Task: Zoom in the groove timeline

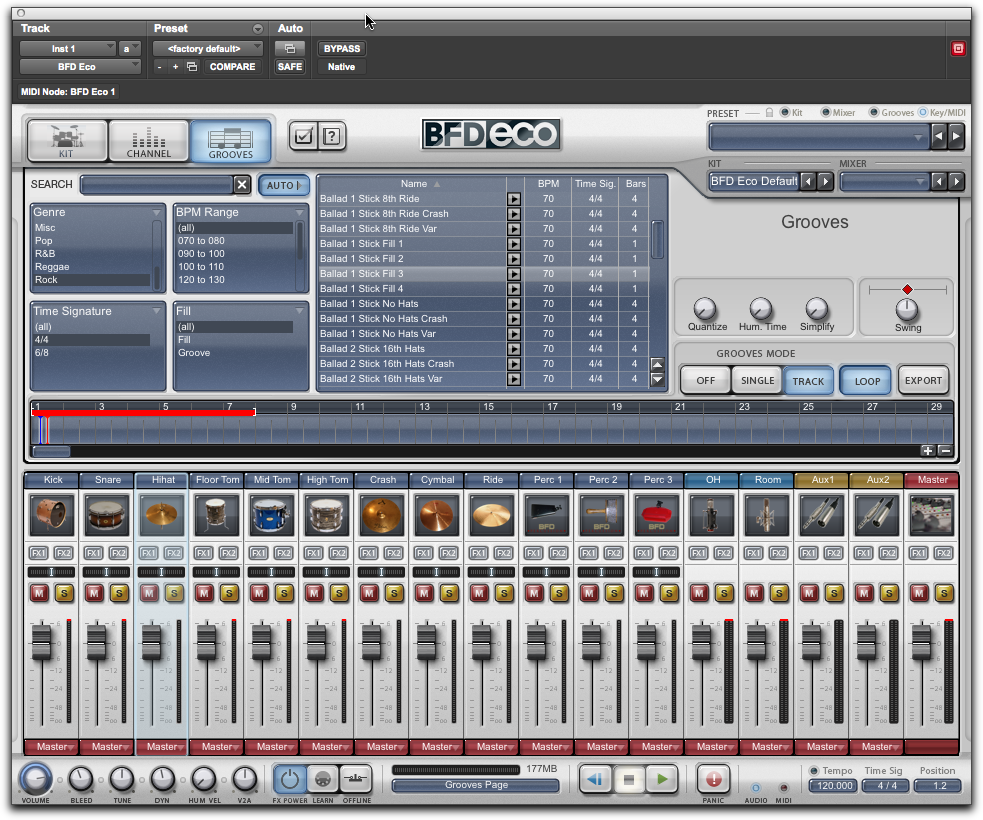Action: point(928,451)
